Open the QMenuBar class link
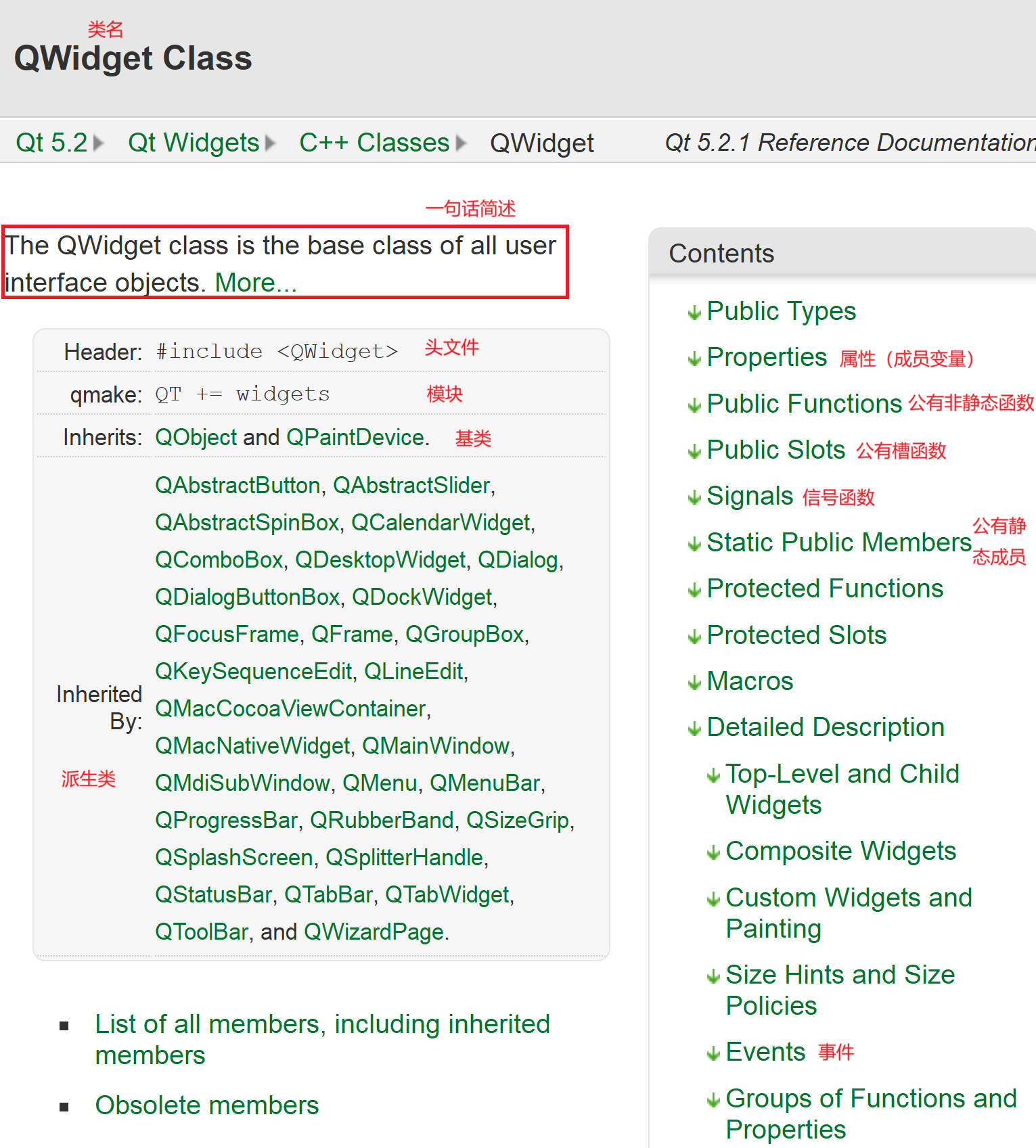This screenshot has width=1036, height=1148. [485, 783]
